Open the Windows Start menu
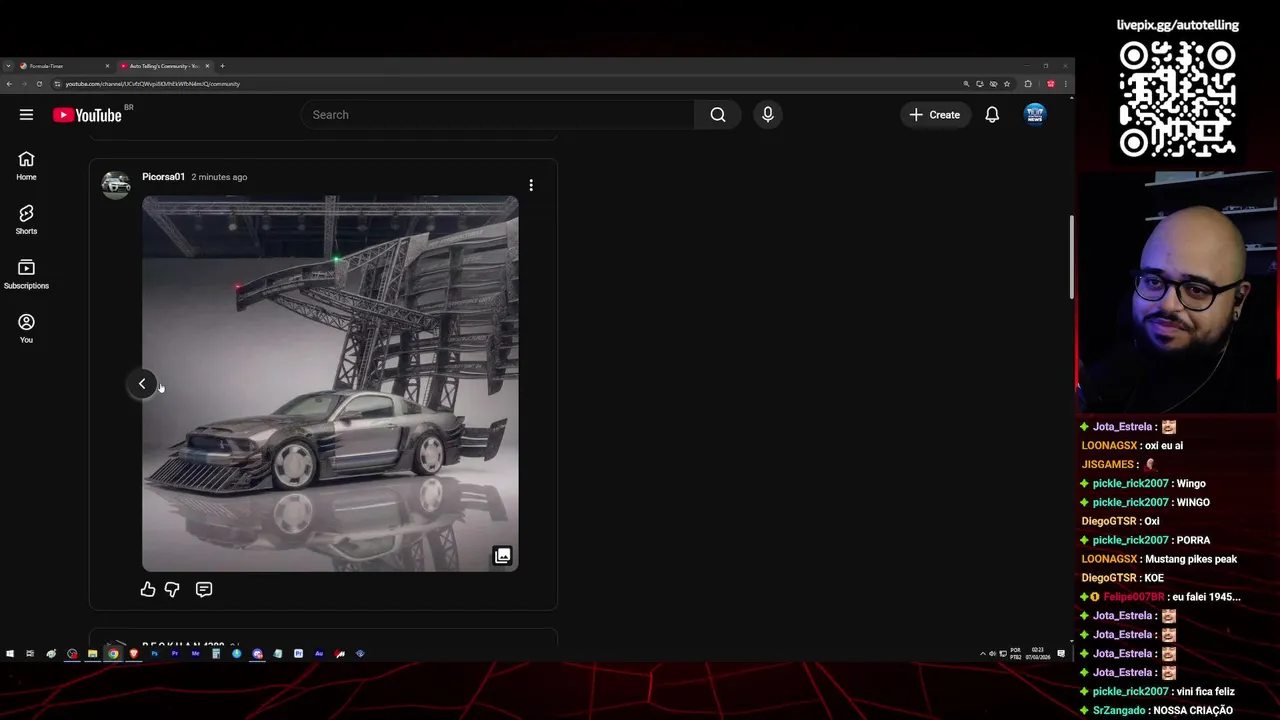The image size is (1280, 720). coord(10,654)
